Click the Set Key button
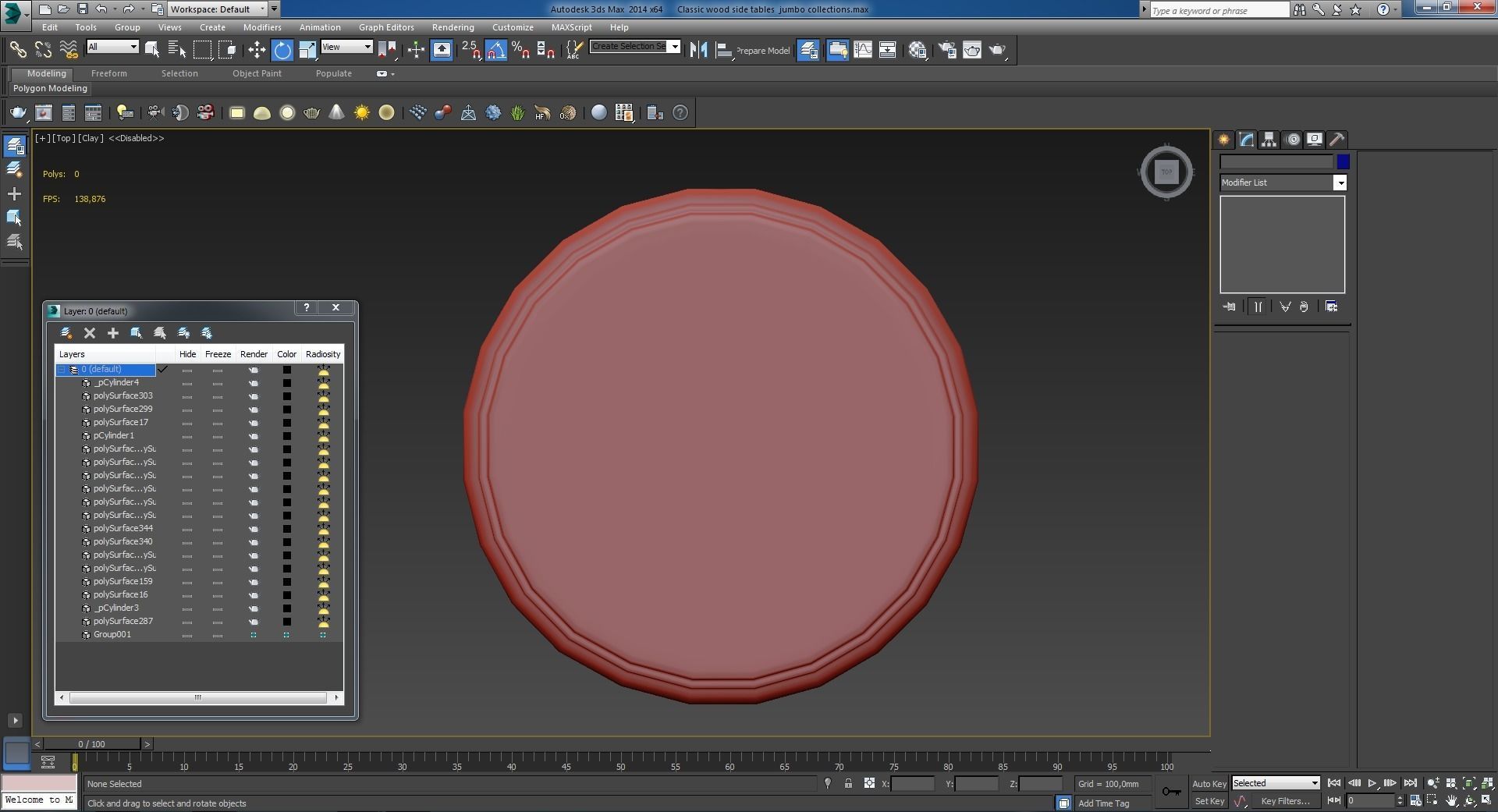The width and height of the screenshot is (1498, 812). point(1209,801)
